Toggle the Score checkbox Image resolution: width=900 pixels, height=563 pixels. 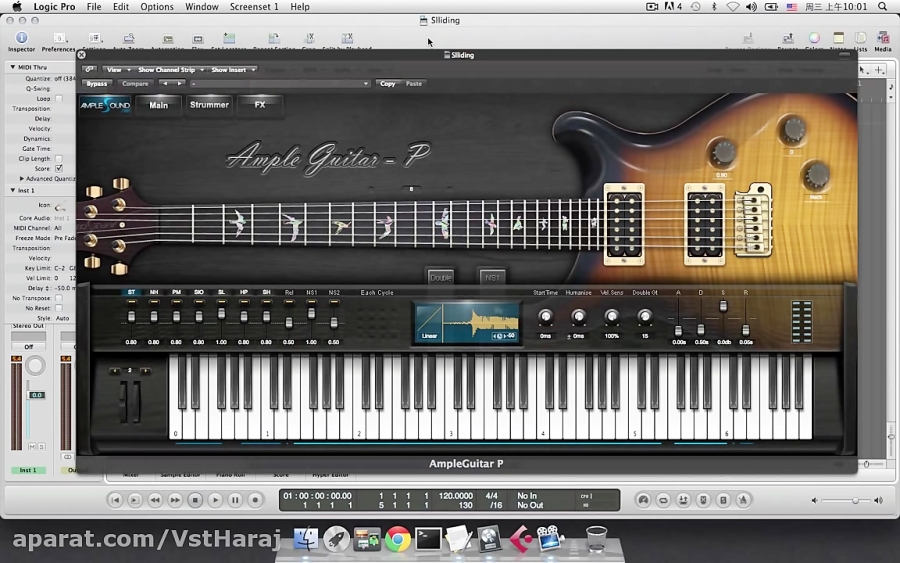pos(58,168)
